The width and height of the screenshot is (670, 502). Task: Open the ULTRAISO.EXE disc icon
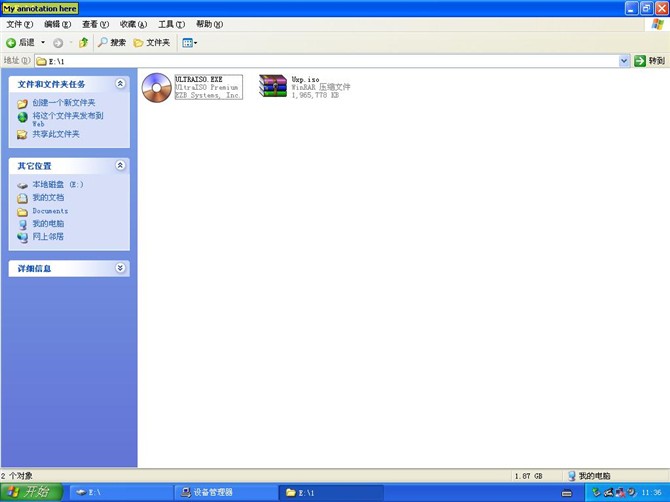pyautogui.click(x=156, y=88)
